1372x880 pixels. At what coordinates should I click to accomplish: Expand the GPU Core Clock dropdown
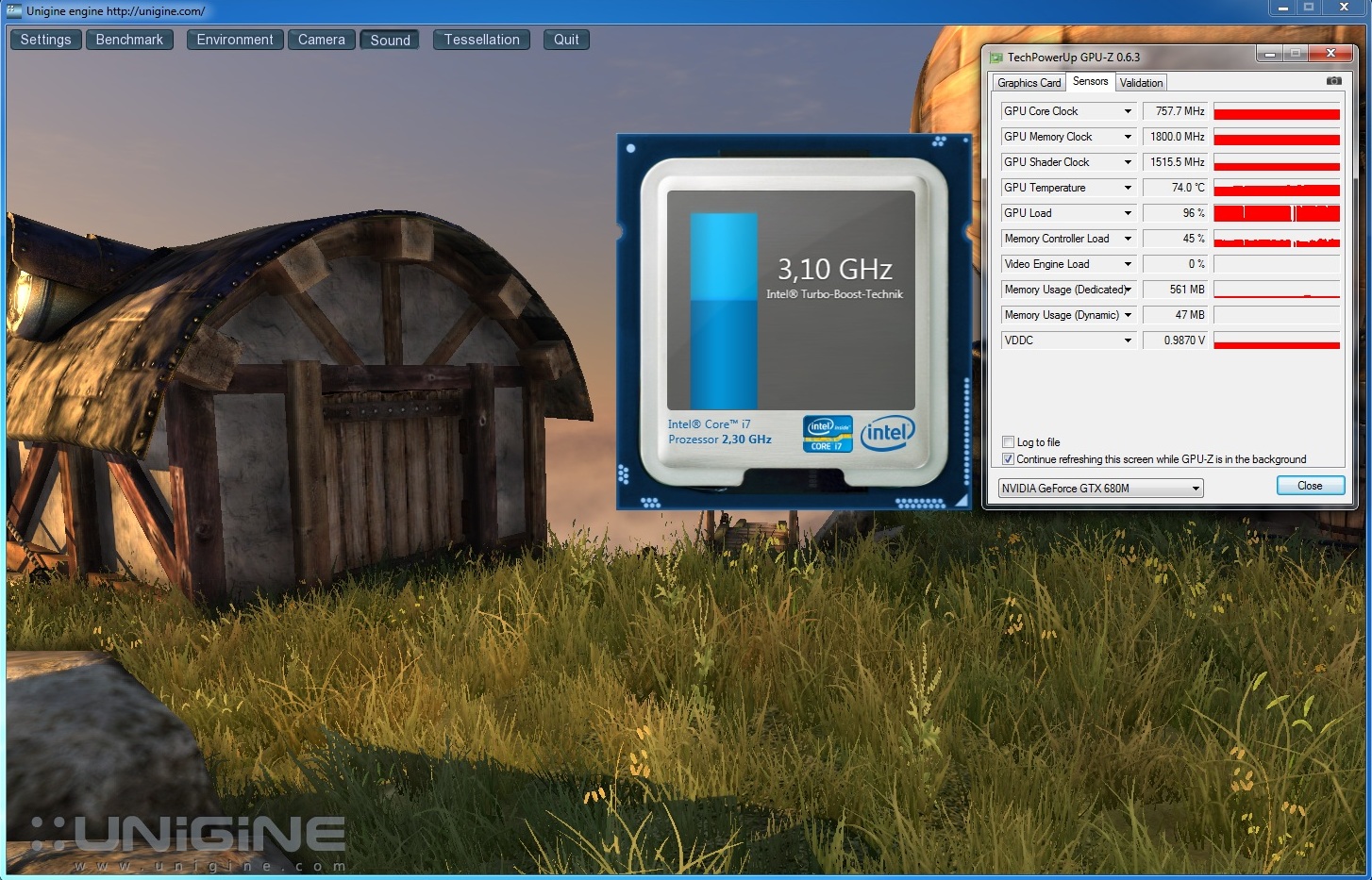(x=1127, y=111)
